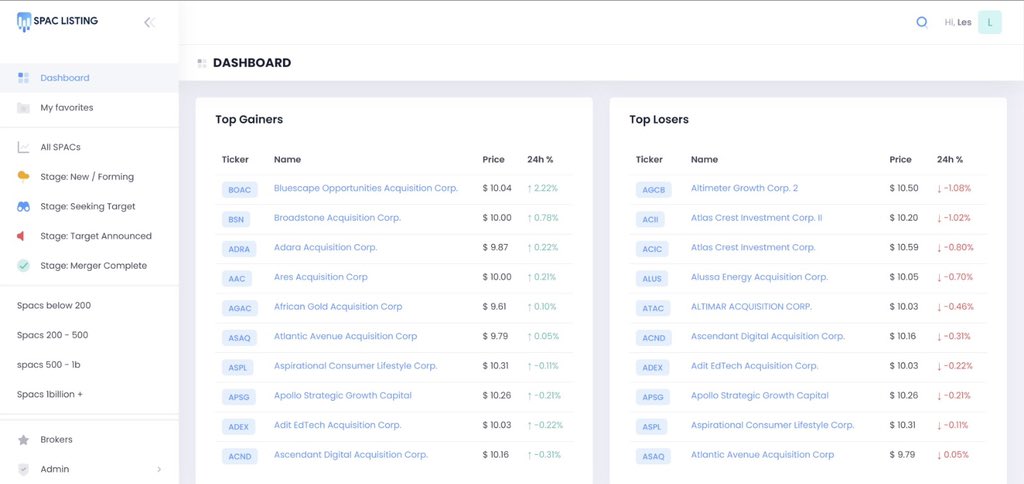Click the checkmark icon for Merger Complete
Image resolution: width=1024 pixels, height=484 pixels.
(24, 266)
